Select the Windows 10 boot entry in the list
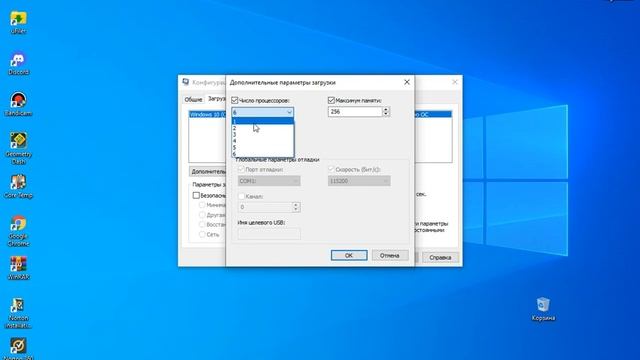This screenshot has height=360, width=640. click(x=207, y=115)
